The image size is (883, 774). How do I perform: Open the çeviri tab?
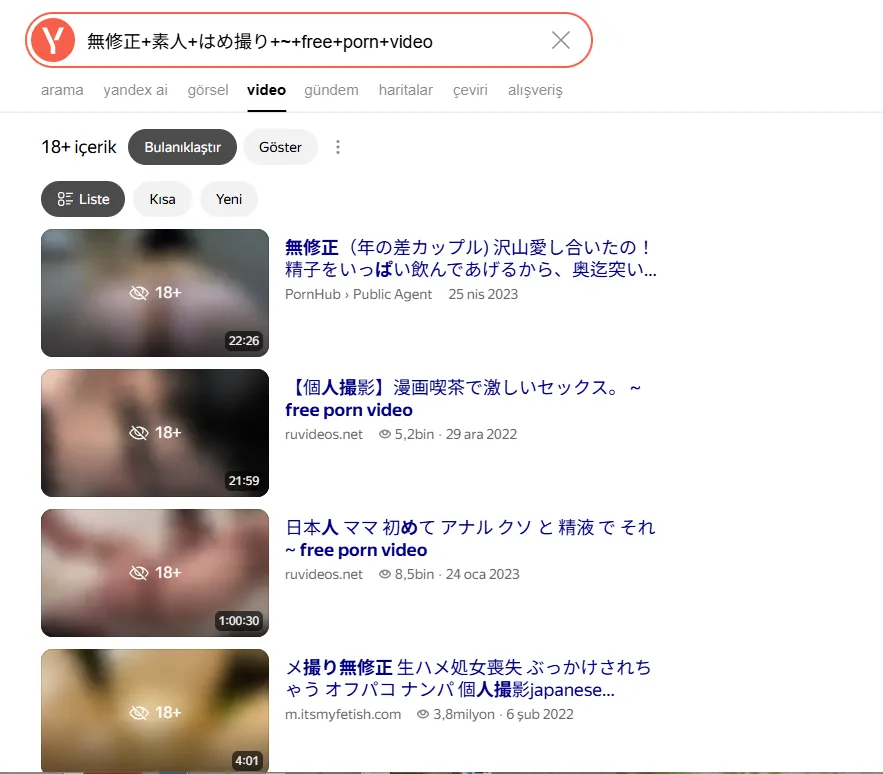(470, 90)
